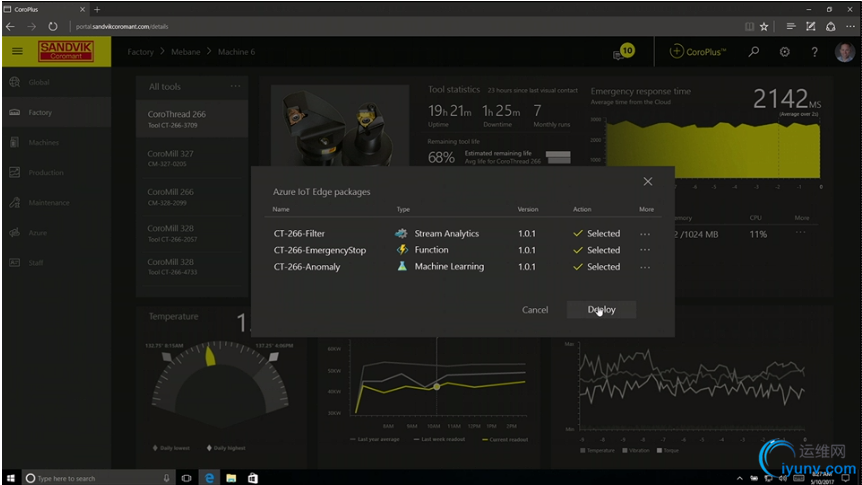Click the Machine 6 breadcrumb
Viewport: 862px width, 485px height.
236,52
